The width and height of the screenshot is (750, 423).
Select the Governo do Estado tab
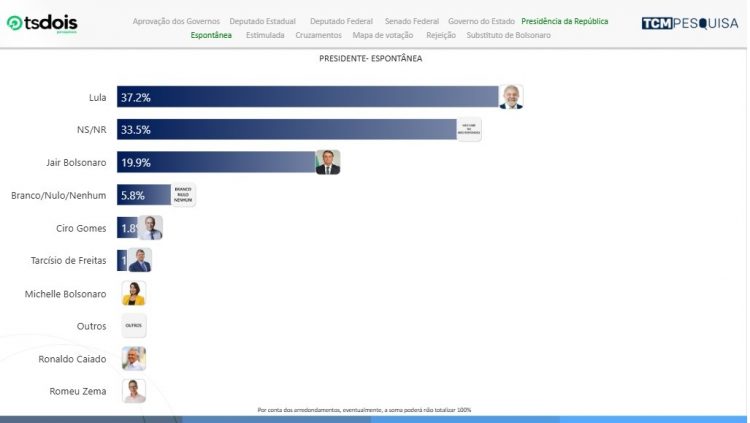tap(483, 21)
